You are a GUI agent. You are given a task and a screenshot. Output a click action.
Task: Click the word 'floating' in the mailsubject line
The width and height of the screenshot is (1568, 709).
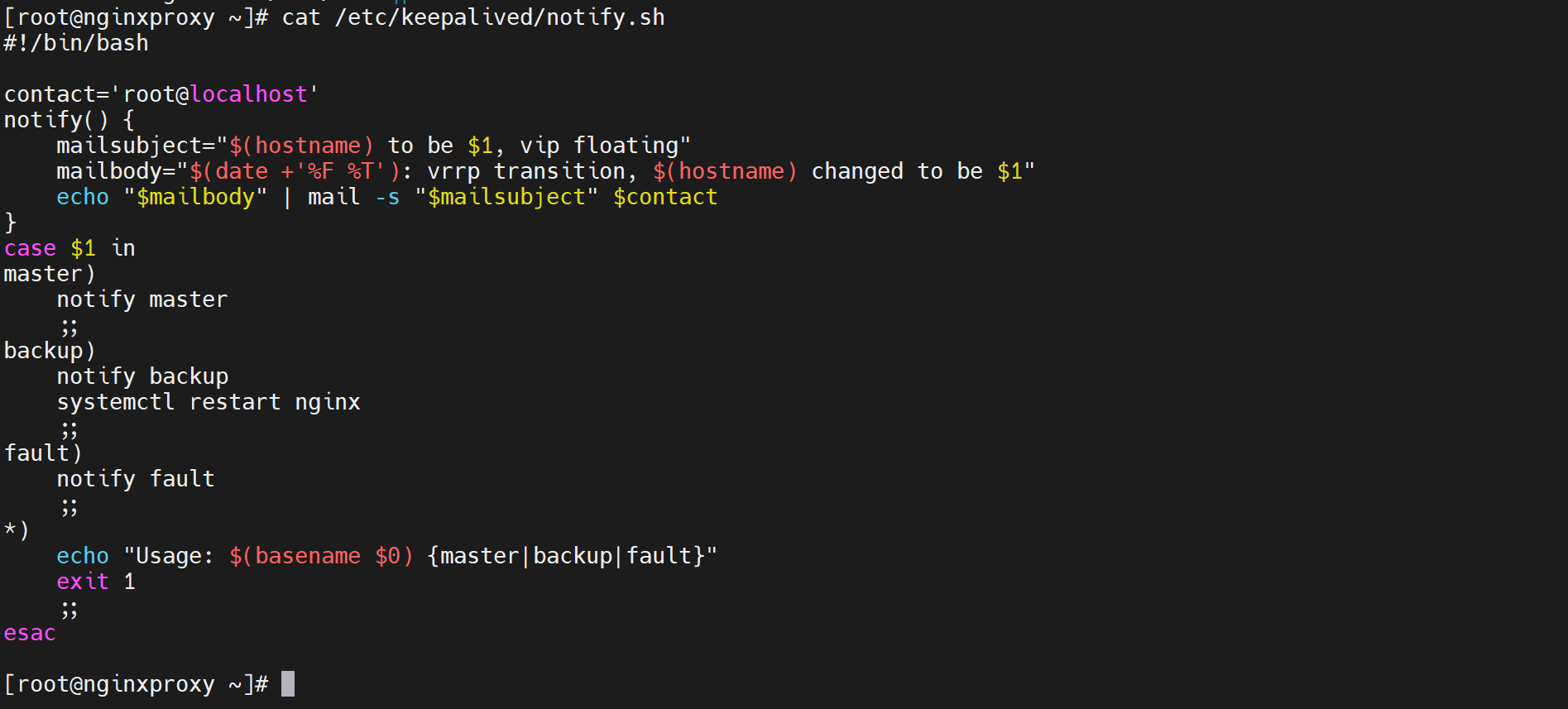[x=626, y=146]
